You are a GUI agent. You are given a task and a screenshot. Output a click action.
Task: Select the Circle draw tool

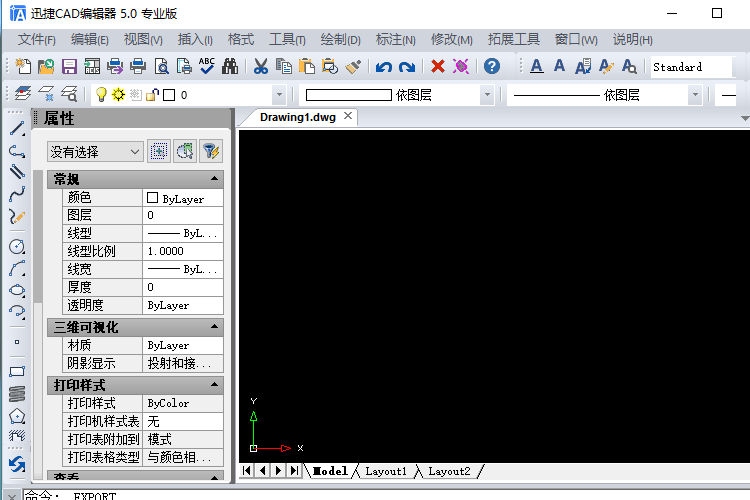pos(17,246)
